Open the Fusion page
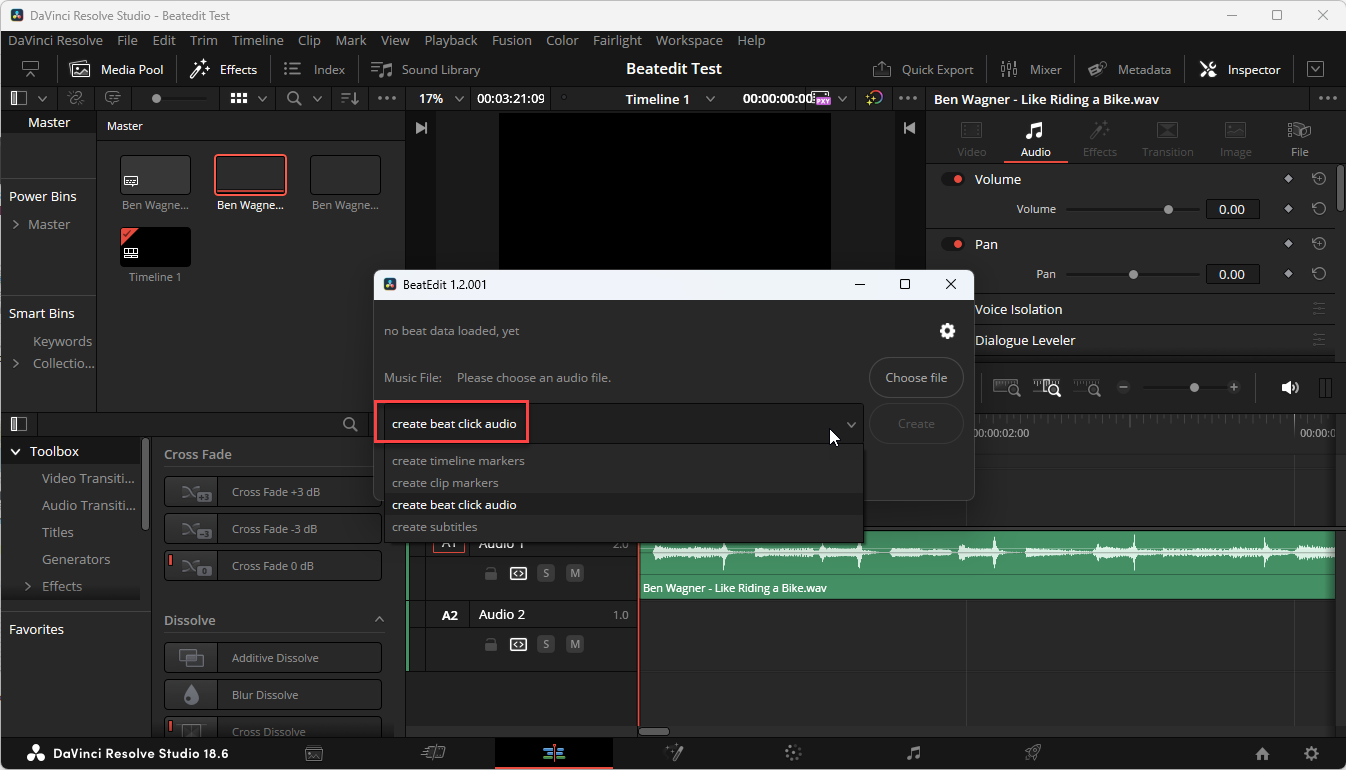Image resolution: width=1346 pixels, height=770 pixels. click(674, 753)
